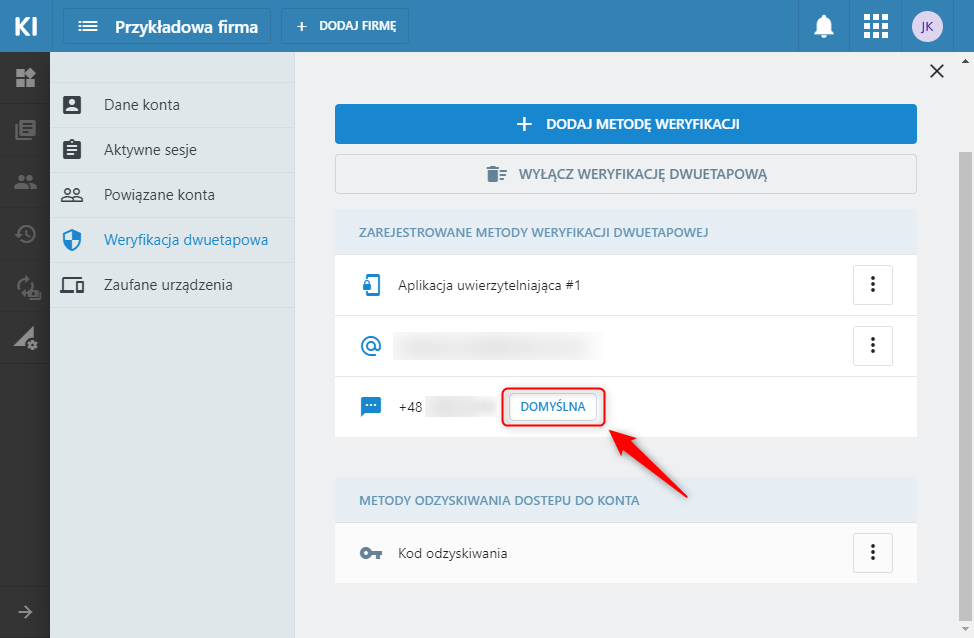Open the notifications bell
This screenshot has height=638, width=974.
[824, 26]
